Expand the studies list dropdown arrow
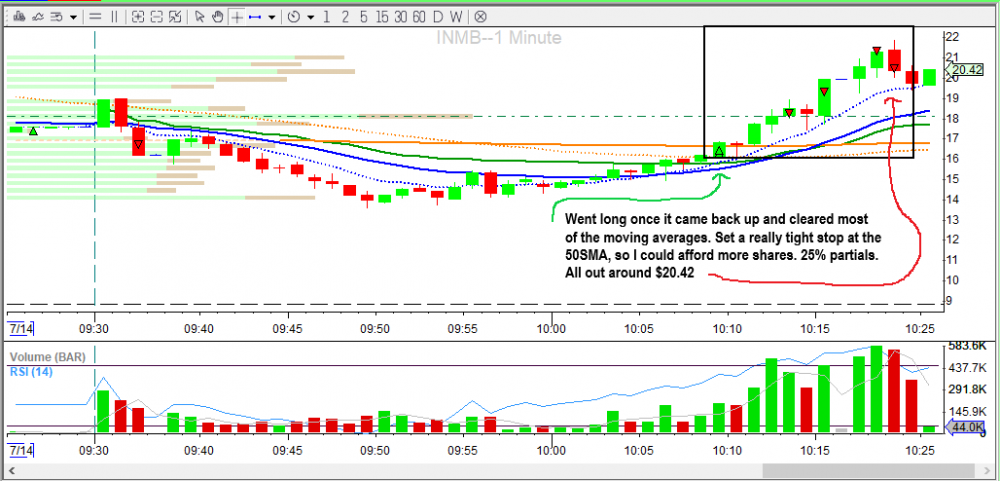This screenshot has height=481, width=1000. (73, 17)
